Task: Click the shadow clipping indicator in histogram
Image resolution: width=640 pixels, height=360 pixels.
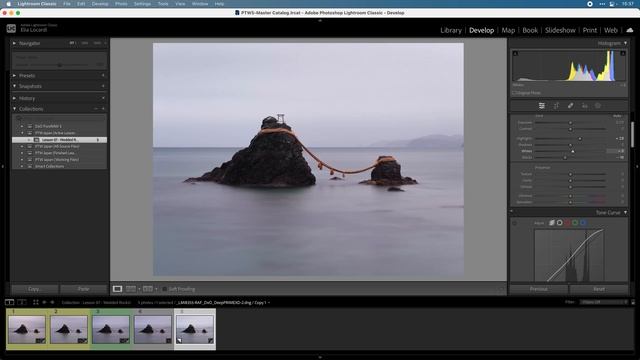Action: click(515, 53)
